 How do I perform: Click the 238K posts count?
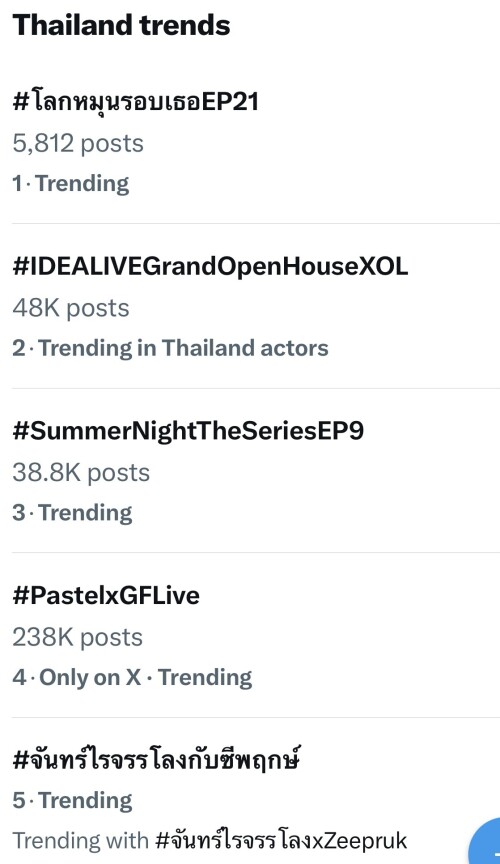[x=77, y=638]
